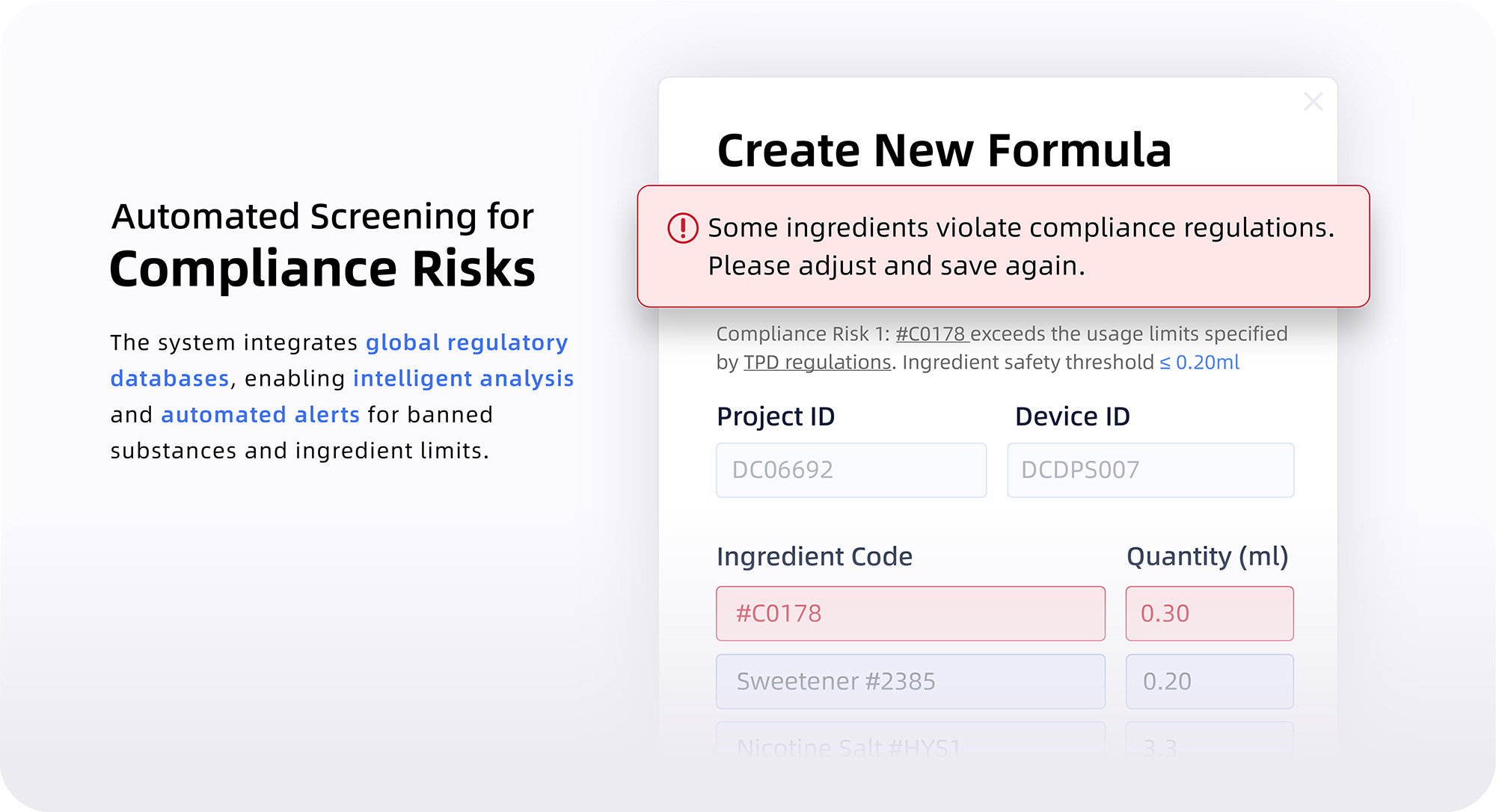Select the 3.3 quantity field
Image resolution: width=1496 pixels, height=812 pixels.
(1210, 742)
